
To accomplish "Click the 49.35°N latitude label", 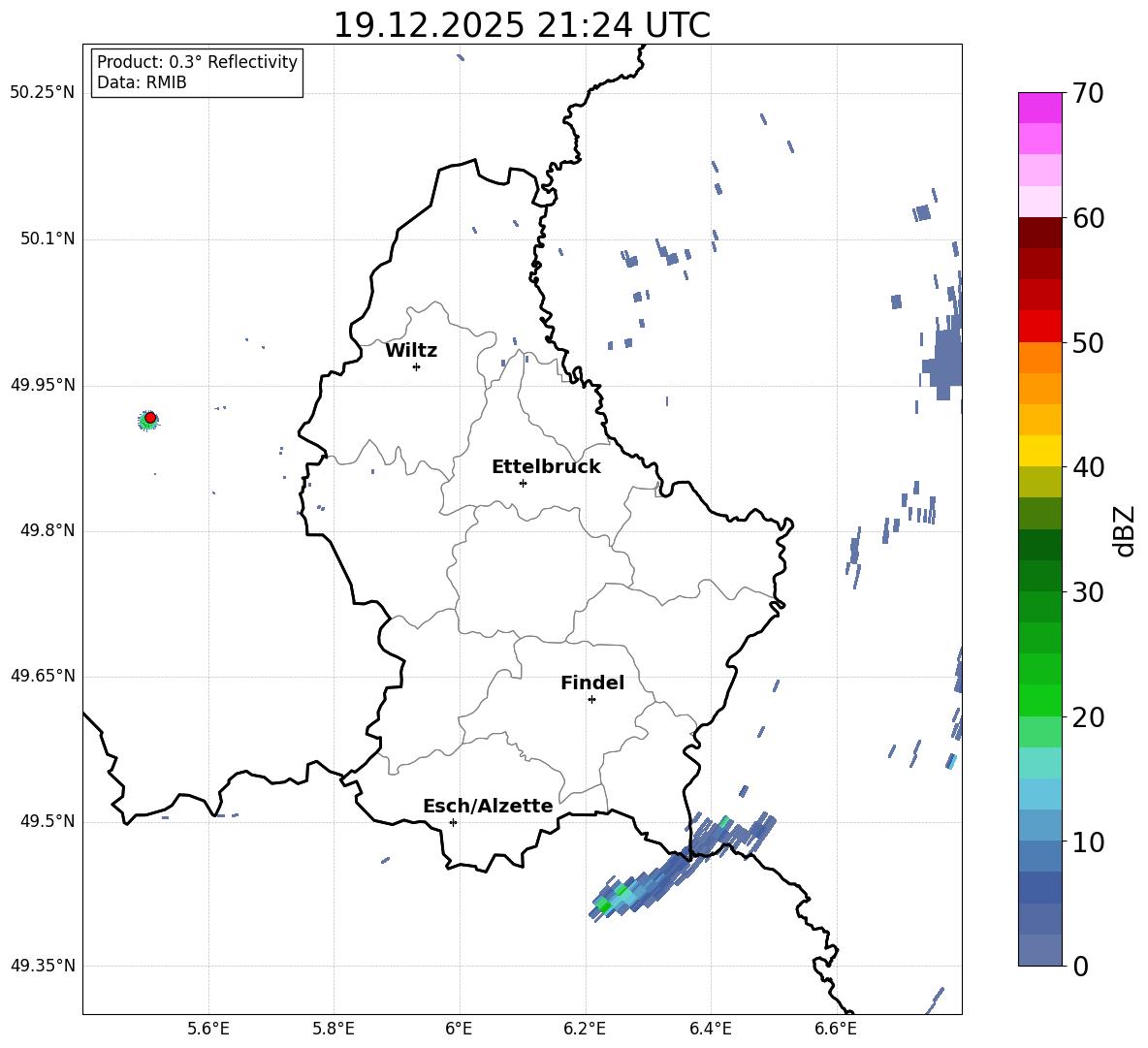I will click(x=43, y=966).
